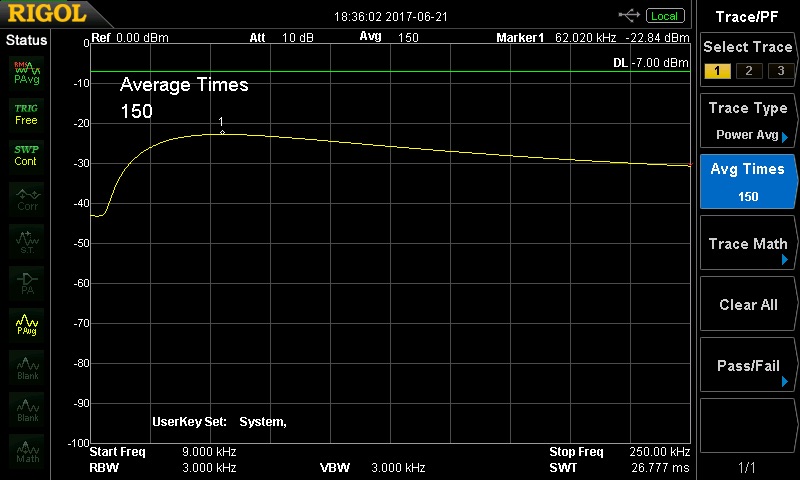Image resolution: width=800 pixels, height=480 pixels.
Task: Click the UserKey Set: System, message
Action: pyautogui.click(x=219, y=422)
